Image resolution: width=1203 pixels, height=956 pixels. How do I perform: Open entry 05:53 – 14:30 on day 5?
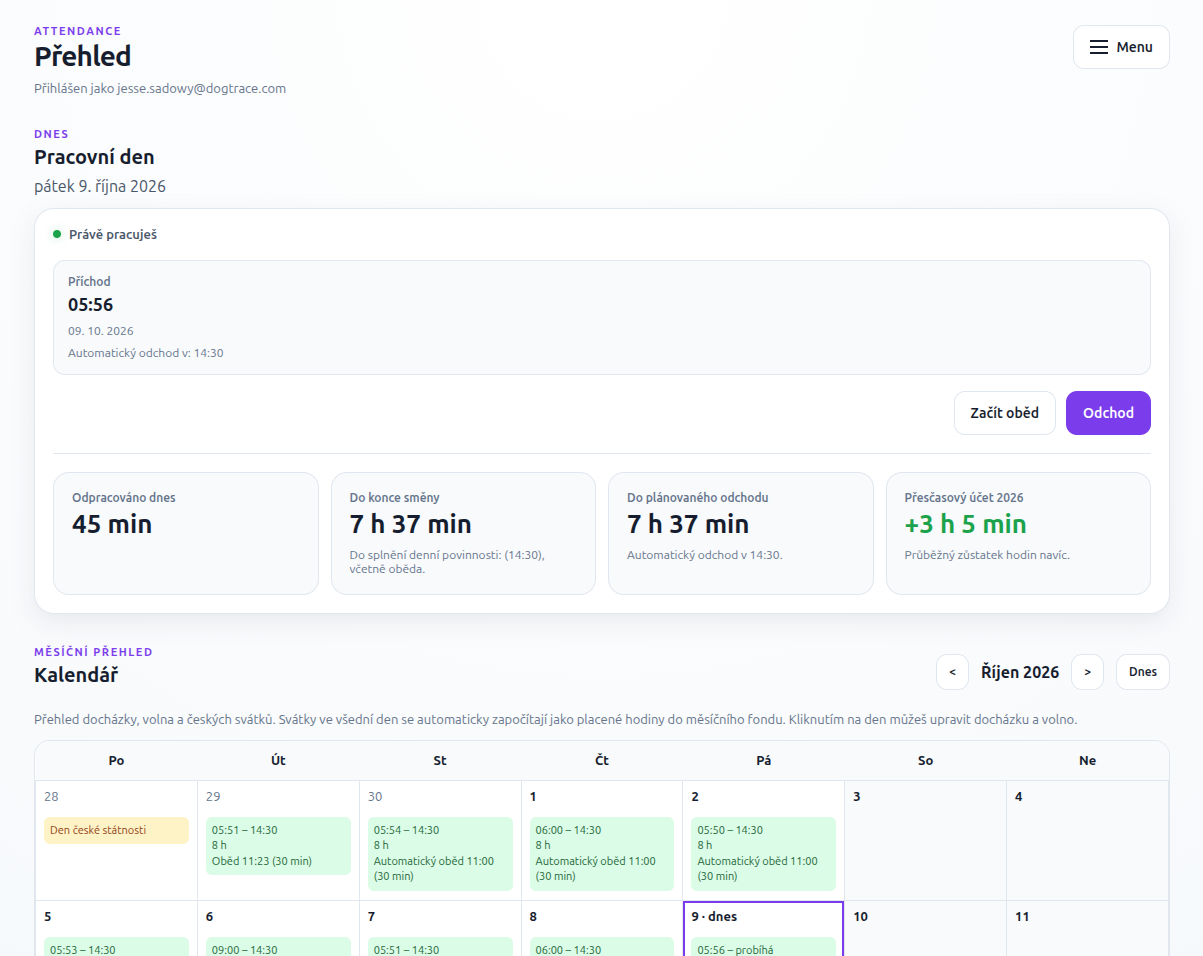(116, 947)
